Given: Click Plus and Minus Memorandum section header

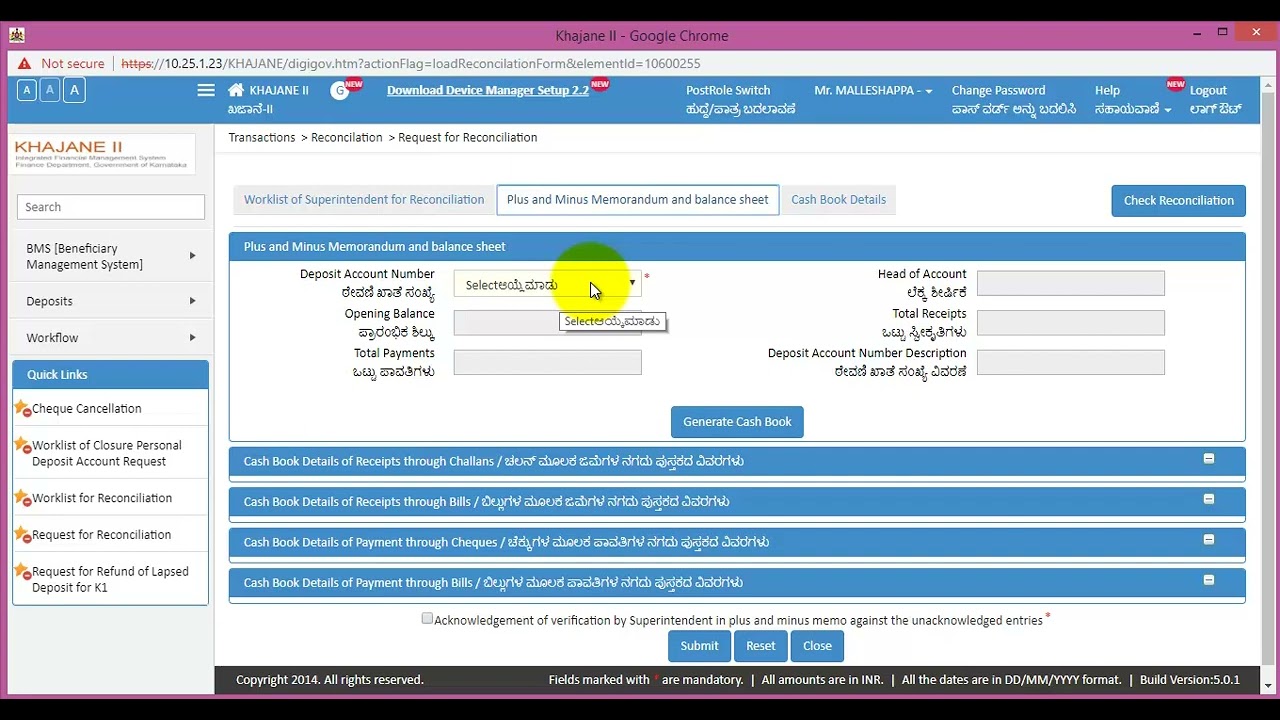Looking at the screenshot, I should pyautogui.click(x=737, y=247).
